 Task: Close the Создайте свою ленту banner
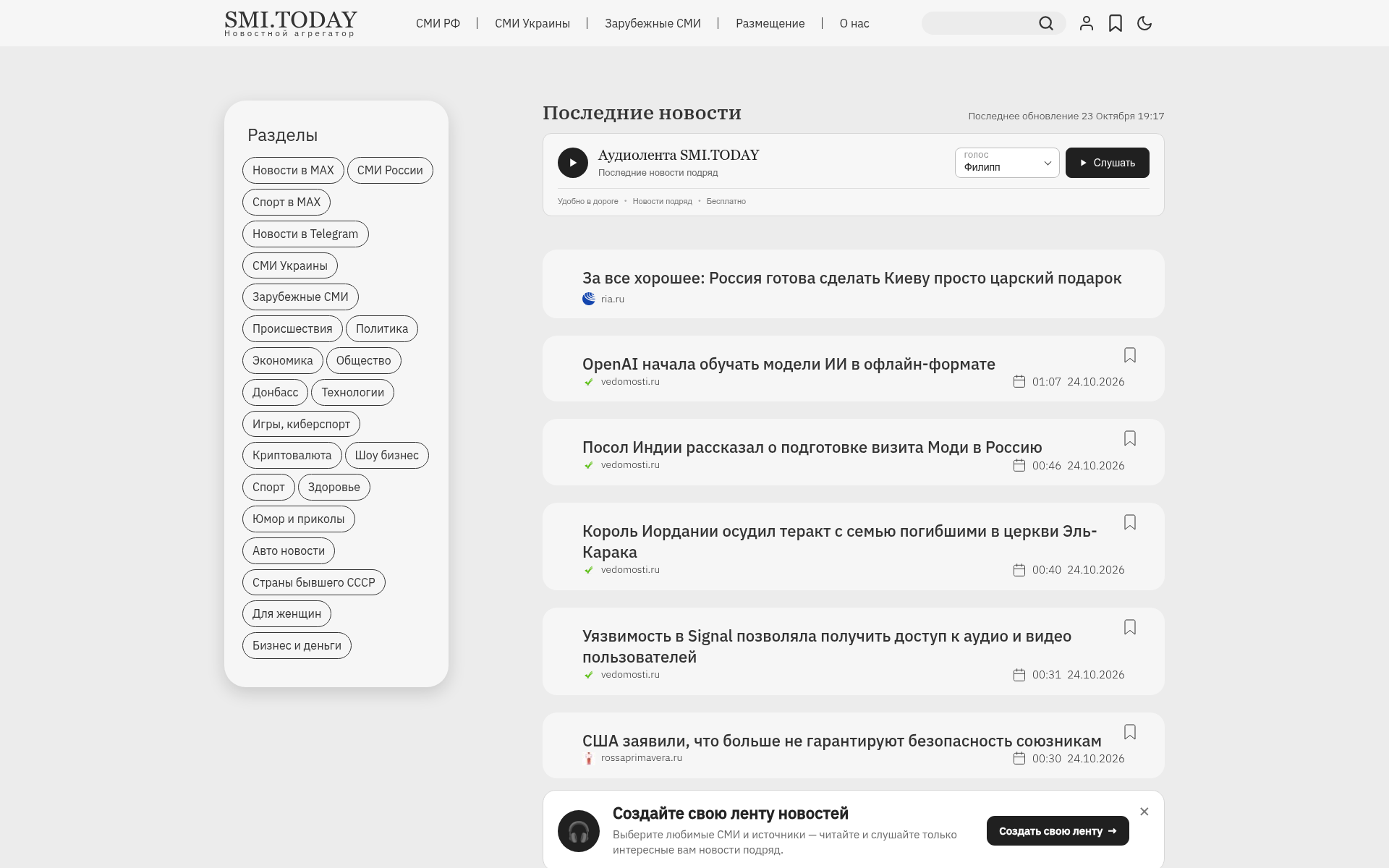tap(1144, 812)
